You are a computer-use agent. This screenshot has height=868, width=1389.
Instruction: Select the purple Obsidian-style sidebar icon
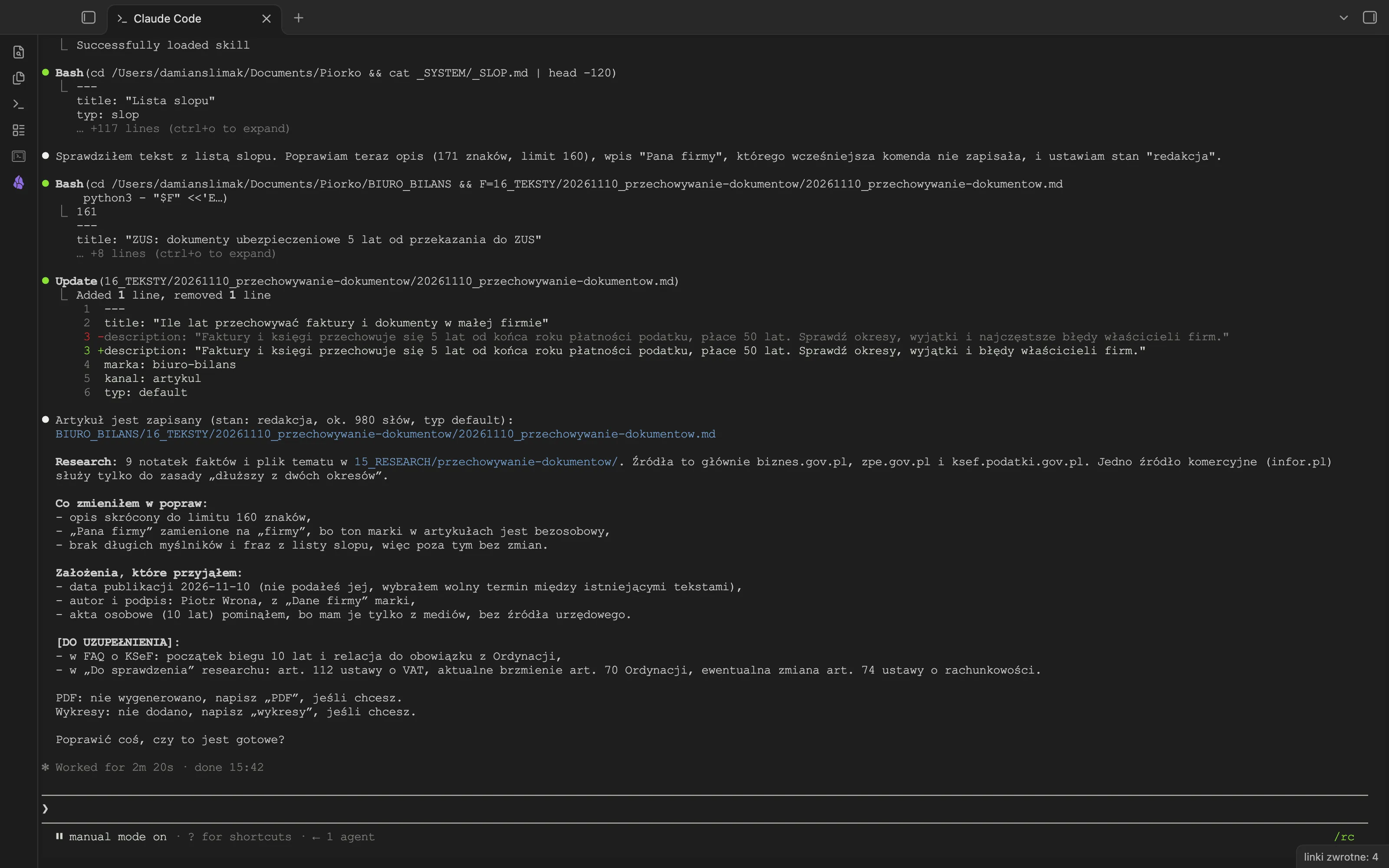coord(19,183)
